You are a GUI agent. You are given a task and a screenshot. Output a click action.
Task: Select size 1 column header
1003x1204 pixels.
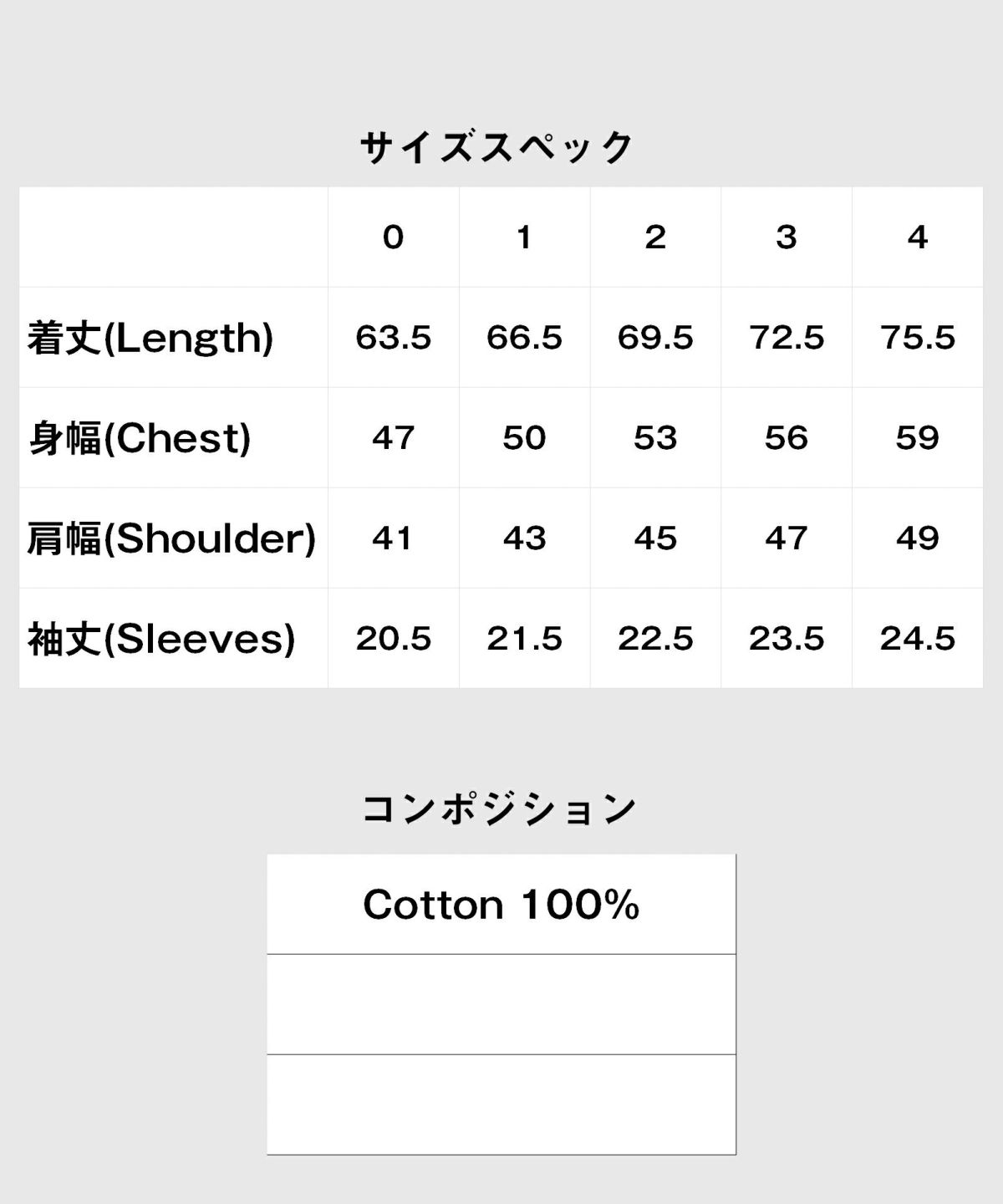(x=524, y=237)
